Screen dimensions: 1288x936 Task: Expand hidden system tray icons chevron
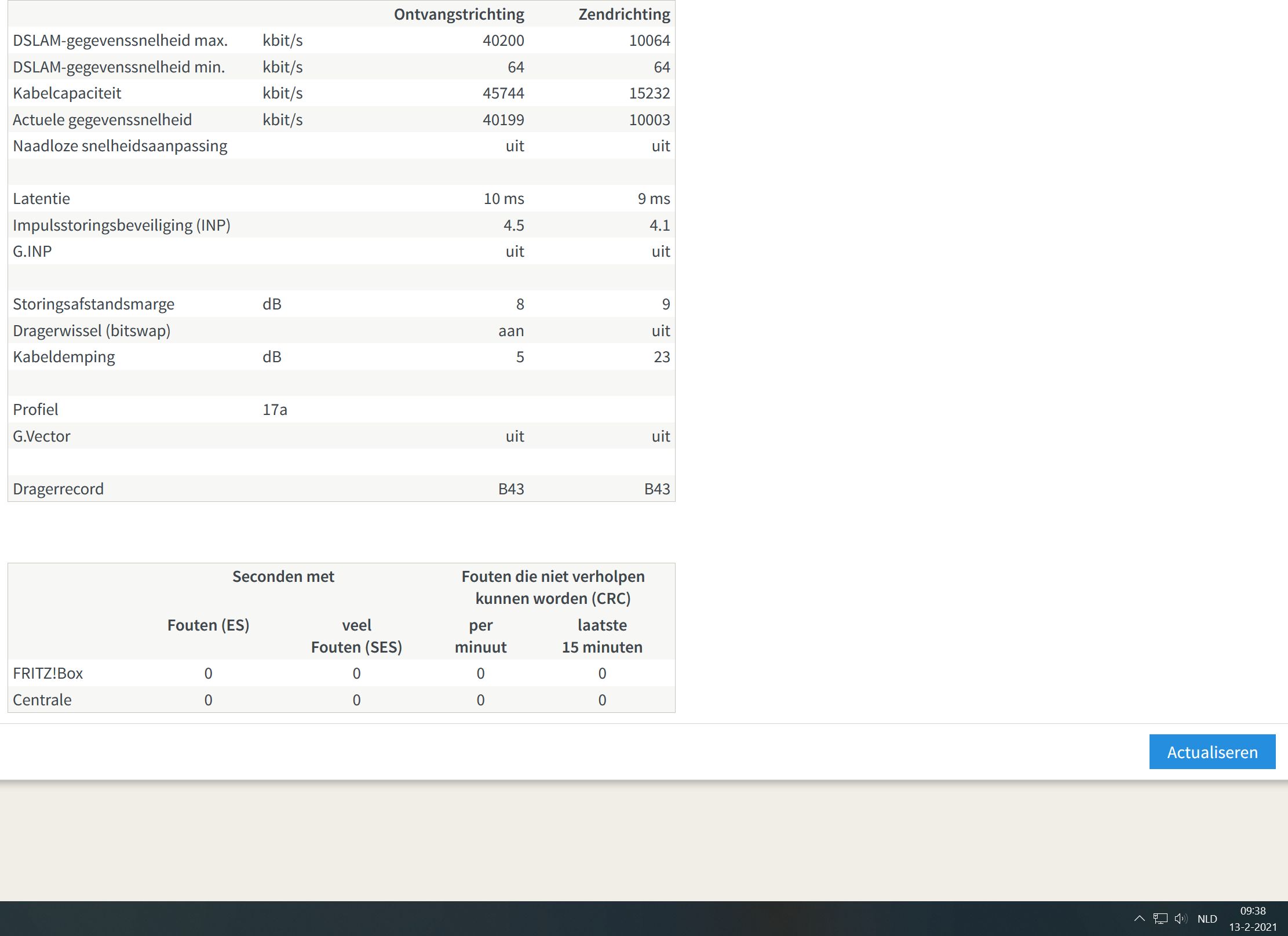[x=1139, y=919]
